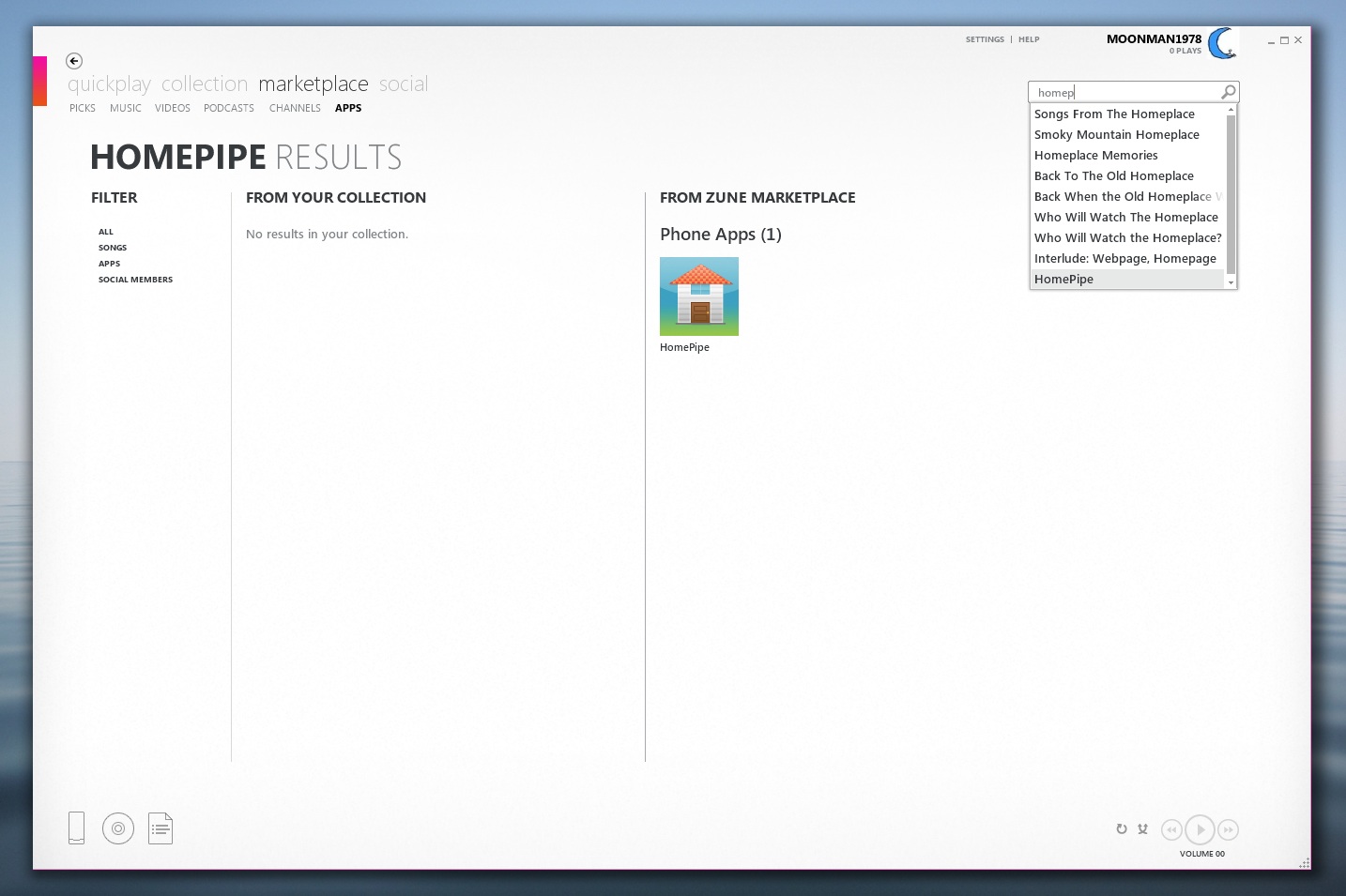Switch to the collection section
This screenshot has width=1346, height=896.
click(205, 84)
